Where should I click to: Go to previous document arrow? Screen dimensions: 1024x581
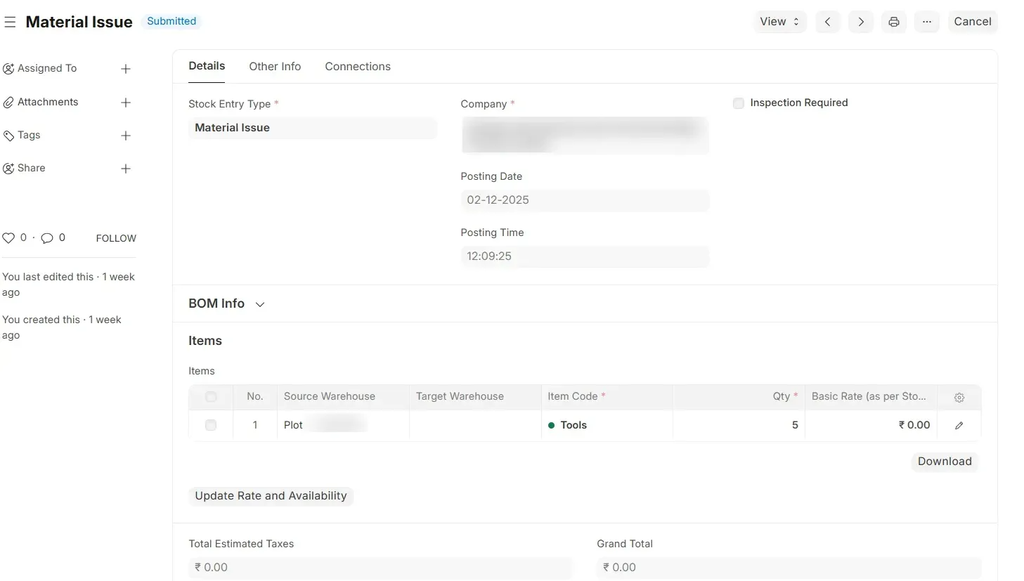[x=827, y=22]
